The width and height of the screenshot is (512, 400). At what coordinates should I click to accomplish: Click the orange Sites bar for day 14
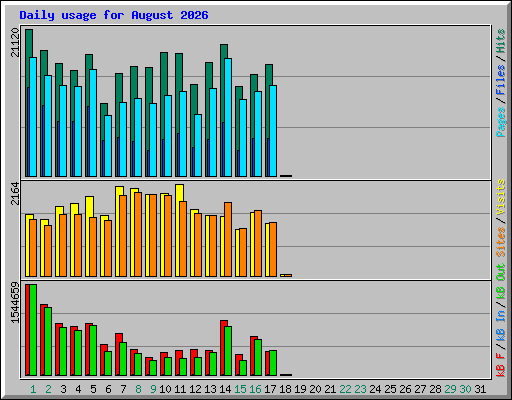228,239
